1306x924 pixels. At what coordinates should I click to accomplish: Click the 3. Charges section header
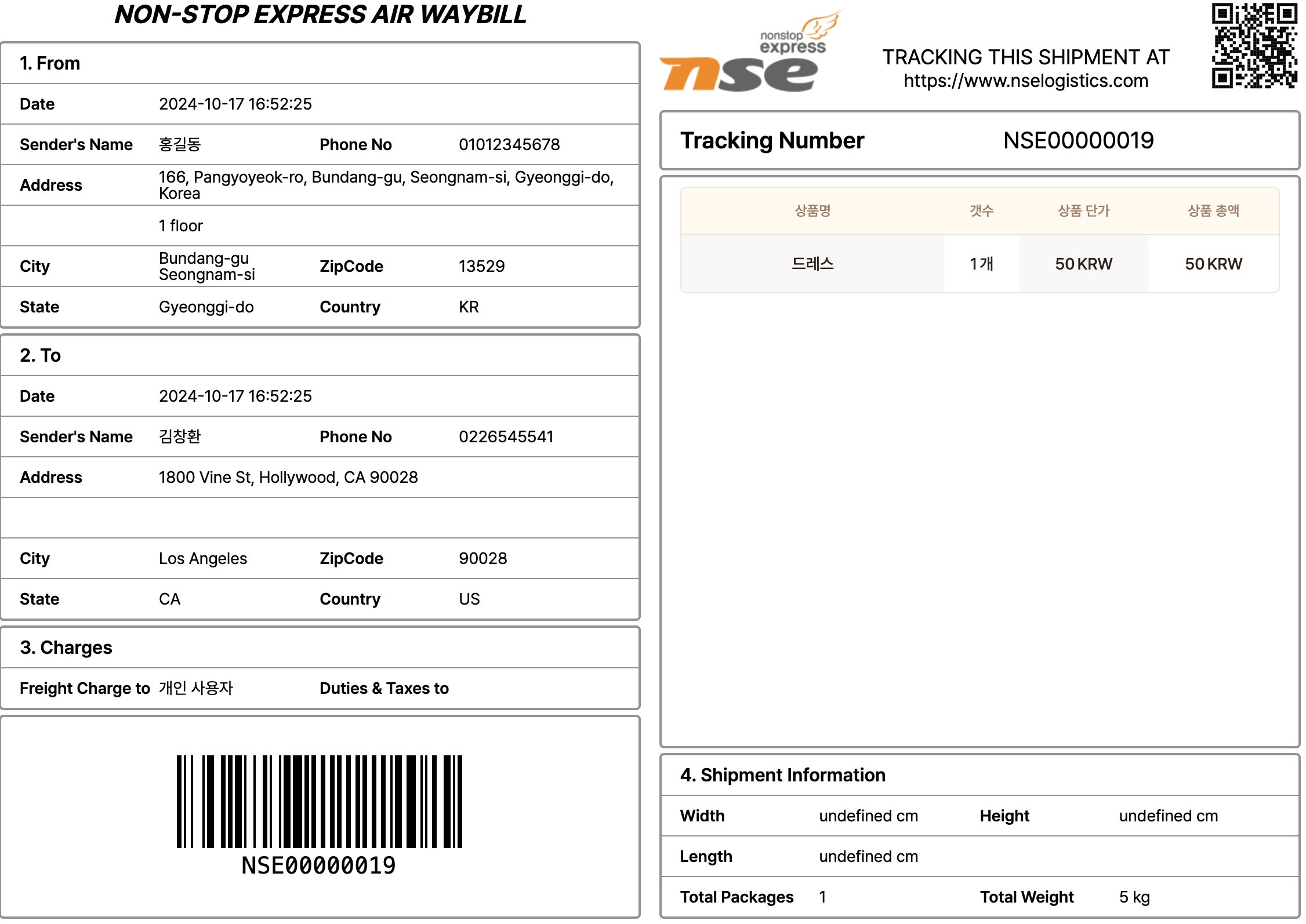[66, 647]
